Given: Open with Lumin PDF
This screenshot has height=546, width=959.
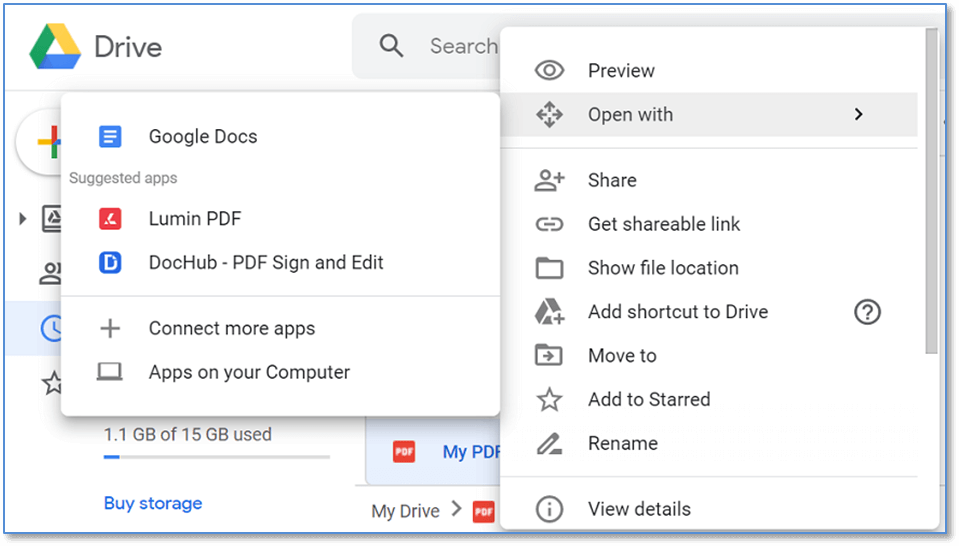Looking at the screenshot, I should tap(280, 218).
